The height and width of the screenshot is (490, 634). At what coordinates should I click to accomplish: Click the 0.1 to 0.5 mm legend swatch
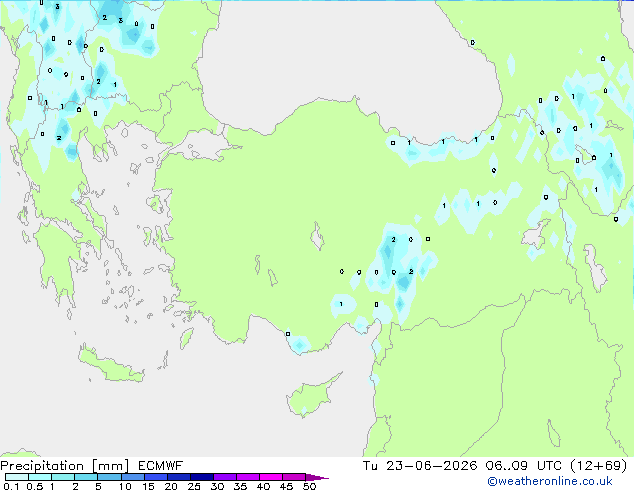pos(17,477)
